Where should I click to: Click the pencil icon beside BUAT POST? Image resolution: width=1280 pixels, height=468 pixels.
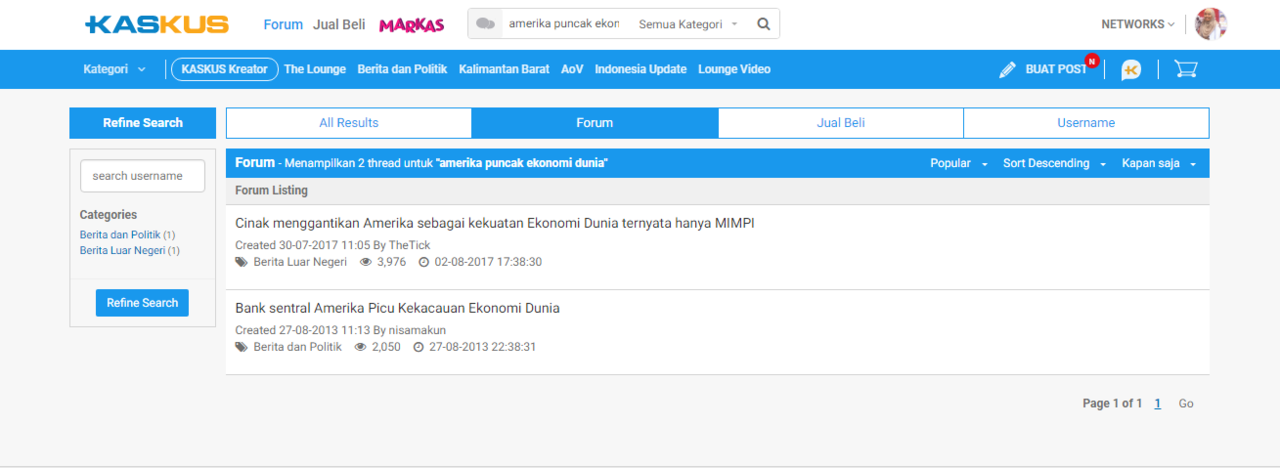point(1007,70)
